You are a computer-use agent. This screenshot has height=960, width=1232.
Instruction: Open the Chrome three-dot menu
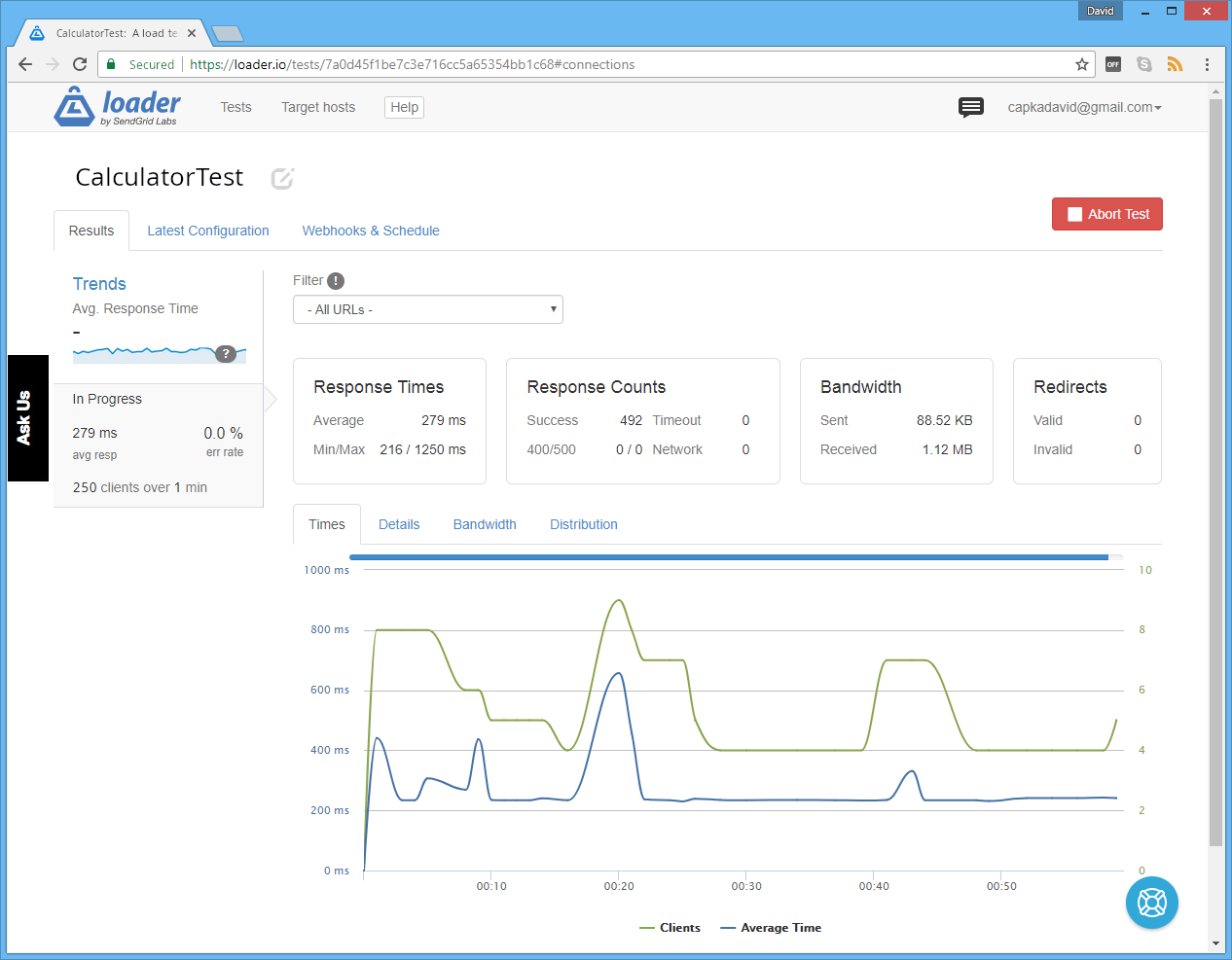pyautogui.click(x=1207, y=64)
